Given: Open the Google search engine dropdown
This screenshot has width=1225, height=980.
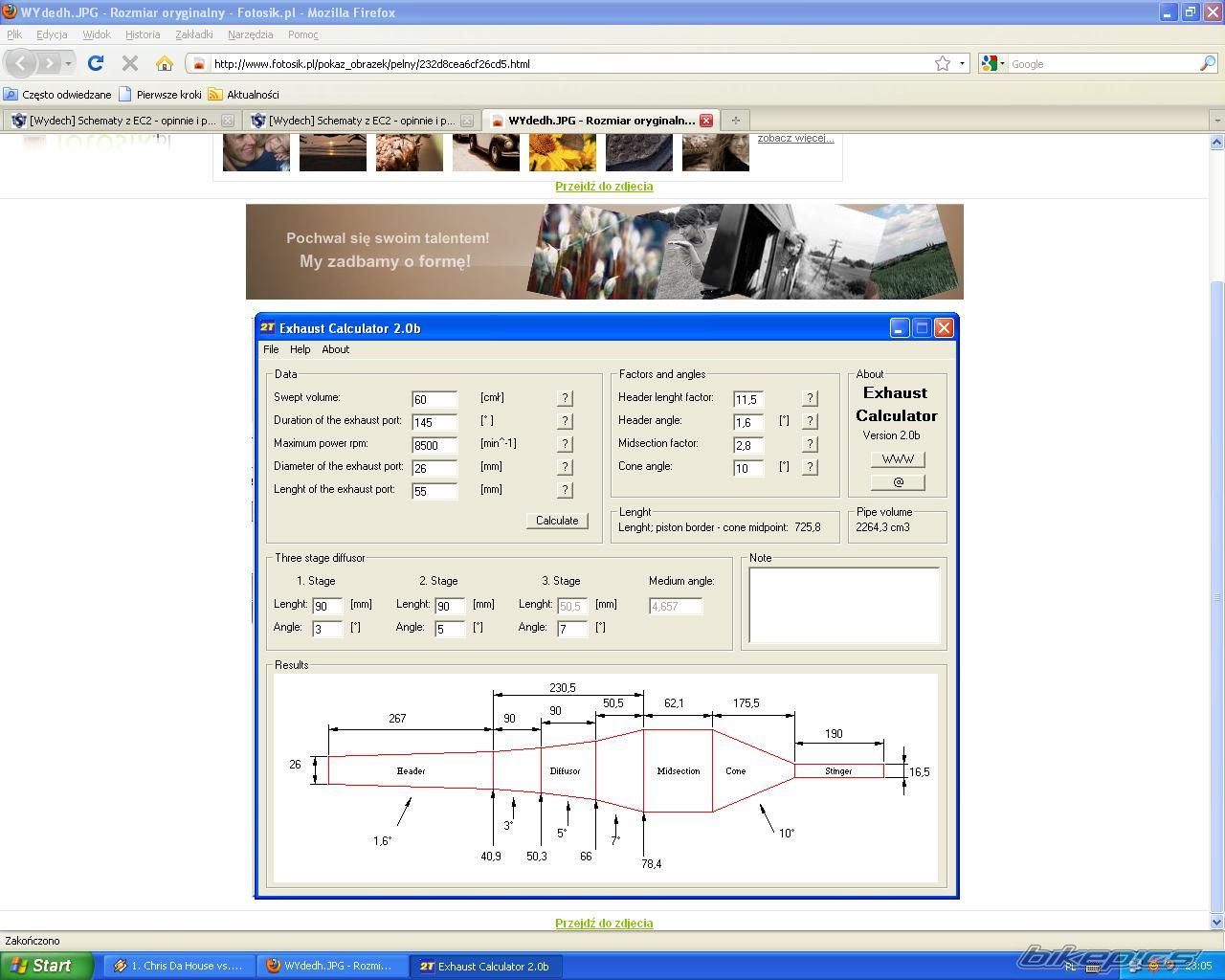Looking at the screenshot, I should pyautogui.click(x=994, y=63).
